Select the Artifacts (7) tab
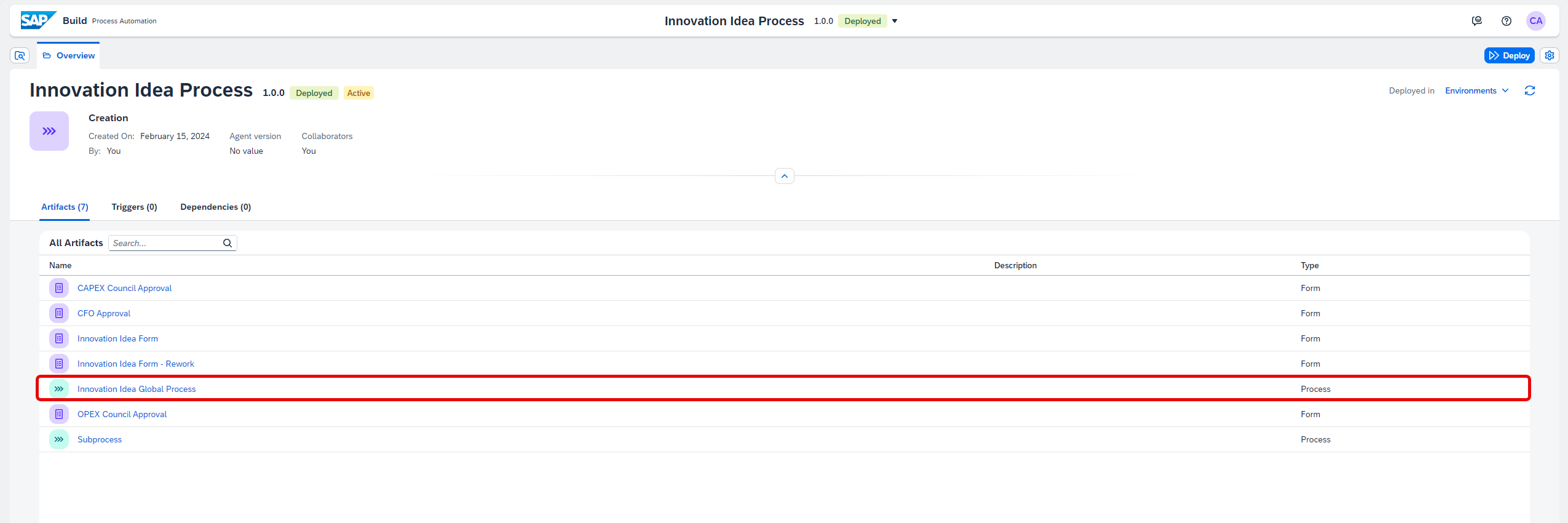1568x523 pixels. 65,207
